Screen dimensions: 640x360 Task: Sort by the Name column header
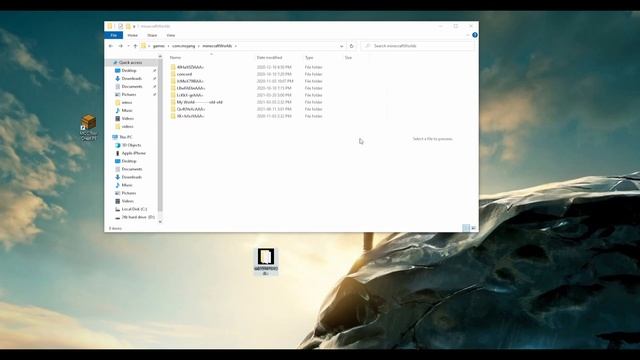click(x=175, y=58)
